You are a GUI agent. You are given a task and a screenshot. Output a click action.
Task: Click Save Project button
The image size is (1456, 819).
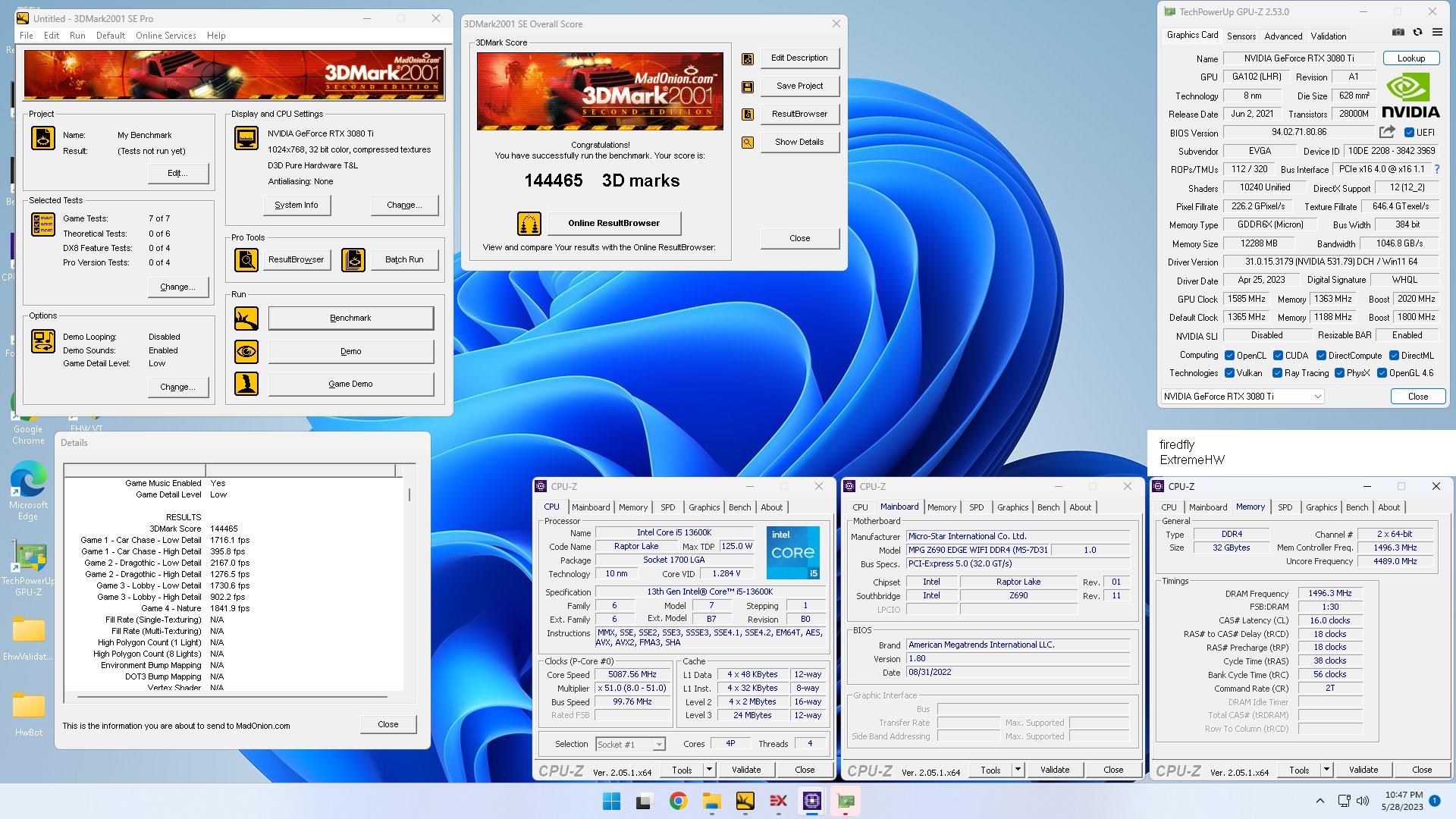point(799,86)
